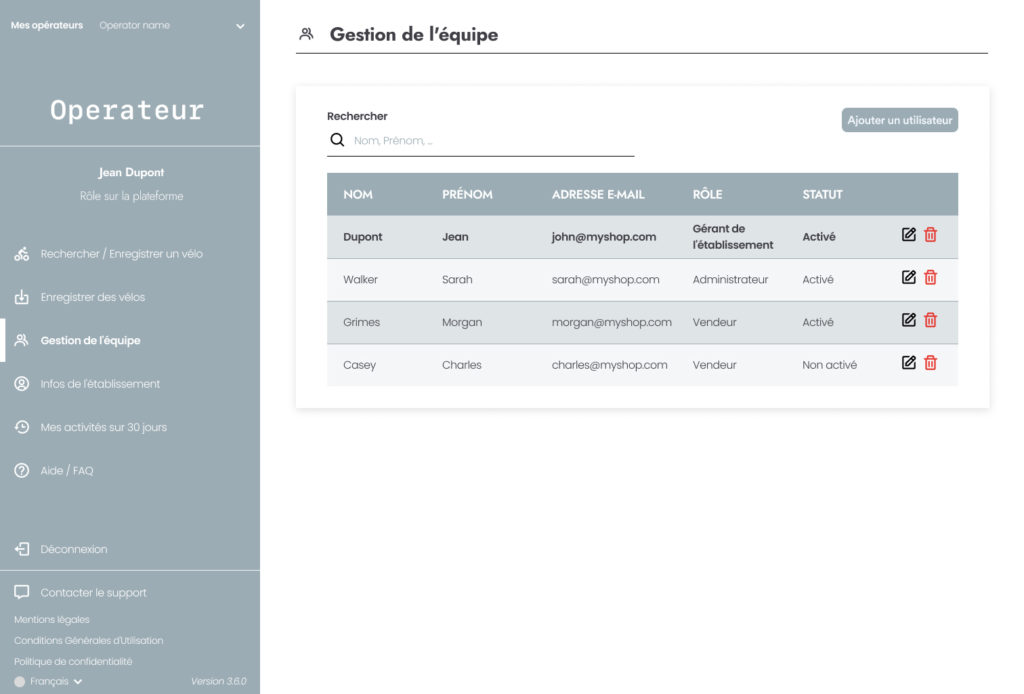Click the STATUT column header

point(822,195)
